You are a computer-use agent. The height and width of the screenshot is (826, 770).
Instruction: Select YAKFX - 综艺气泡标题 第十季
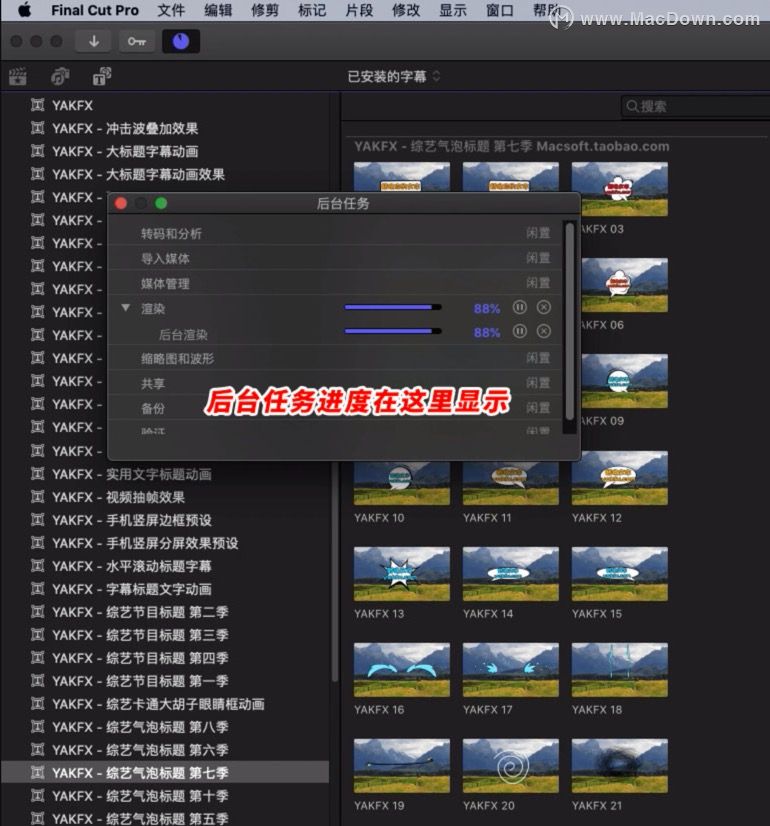165,796
